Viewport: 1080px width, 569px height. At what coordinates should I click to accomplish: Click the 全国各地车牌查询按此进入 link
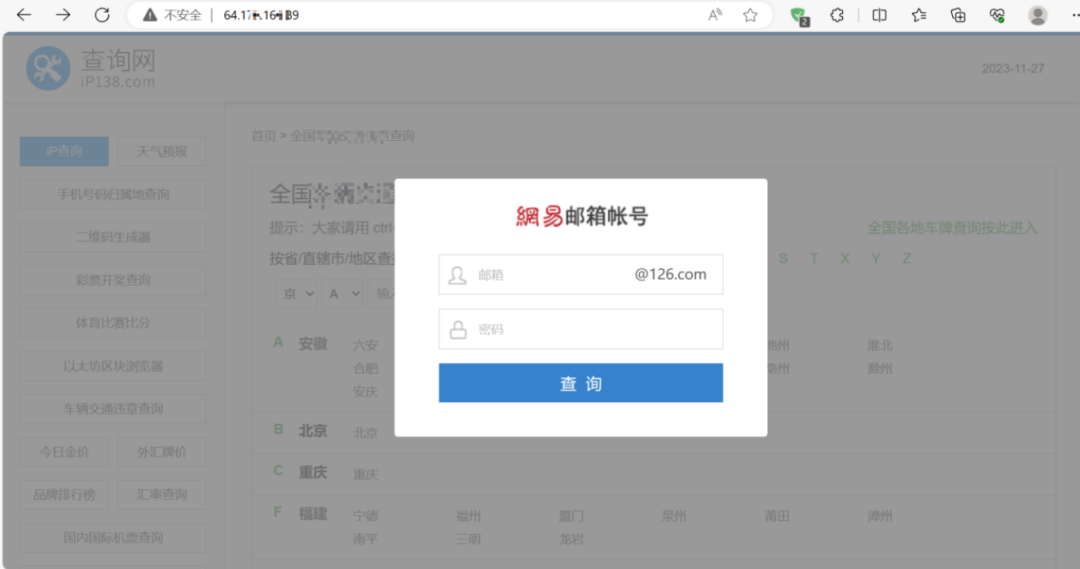(x=952, y=228)
